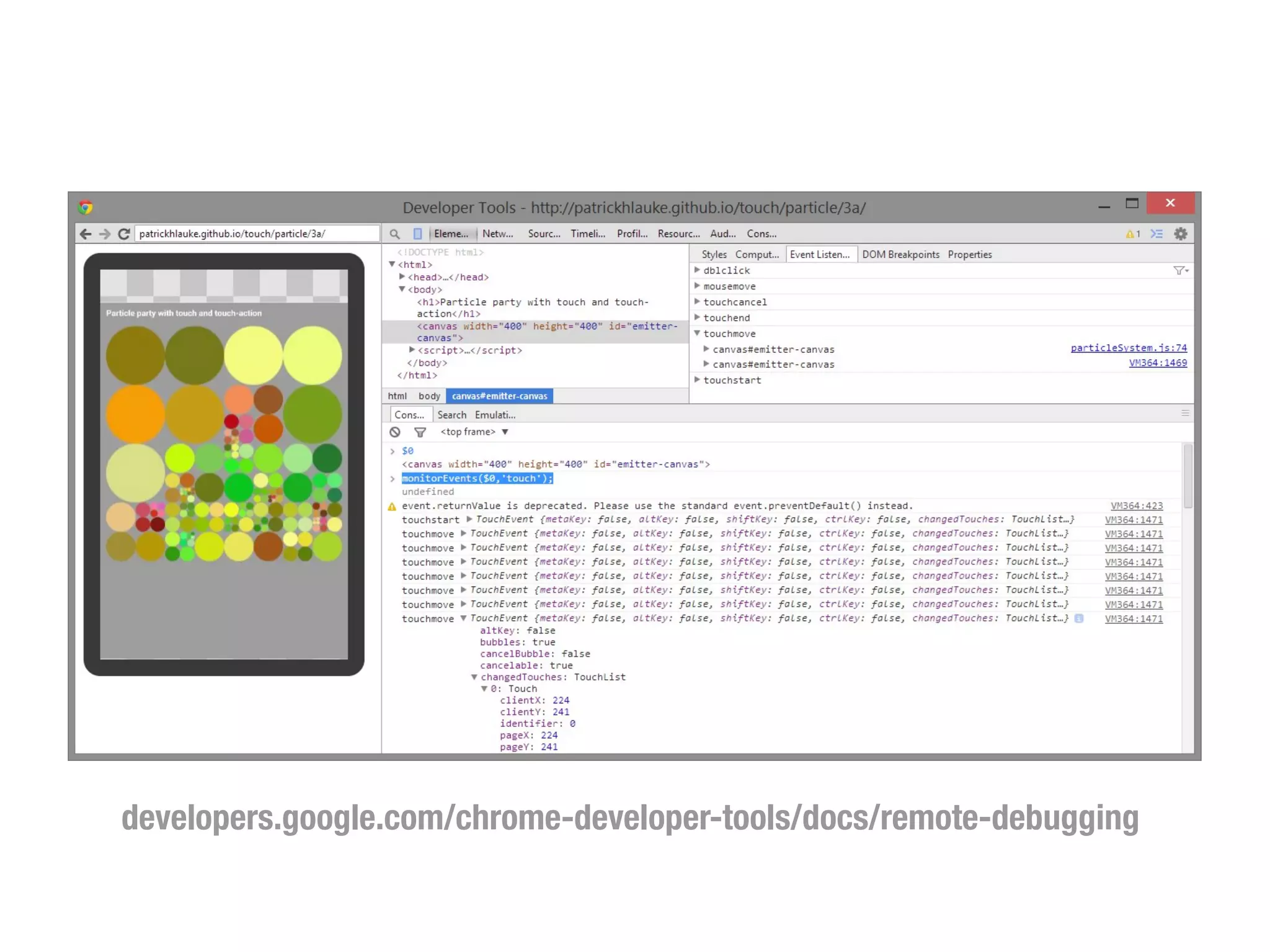Expand the script node in DOM tree
The height and width of the screenshot is (952, 1270).
click(412, 350)
